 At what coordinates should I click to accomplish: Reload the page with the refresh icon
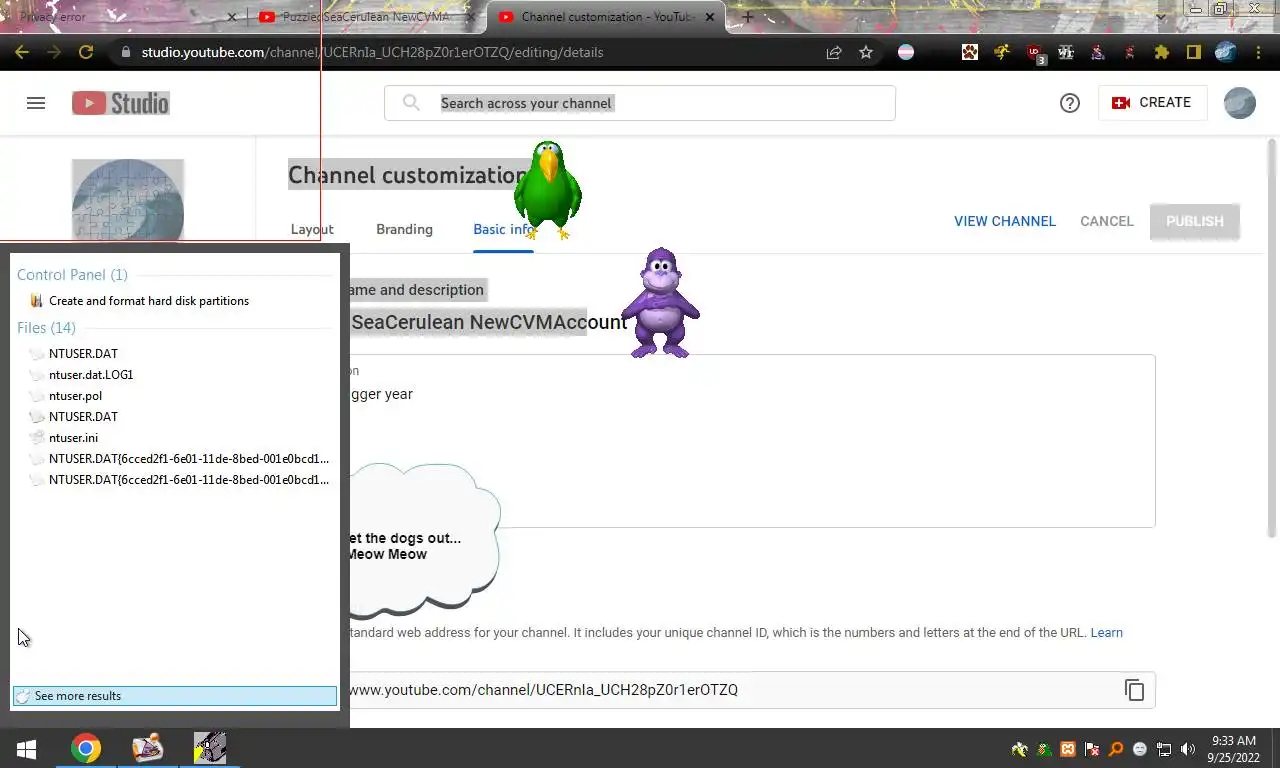click(x=86, y=52)
